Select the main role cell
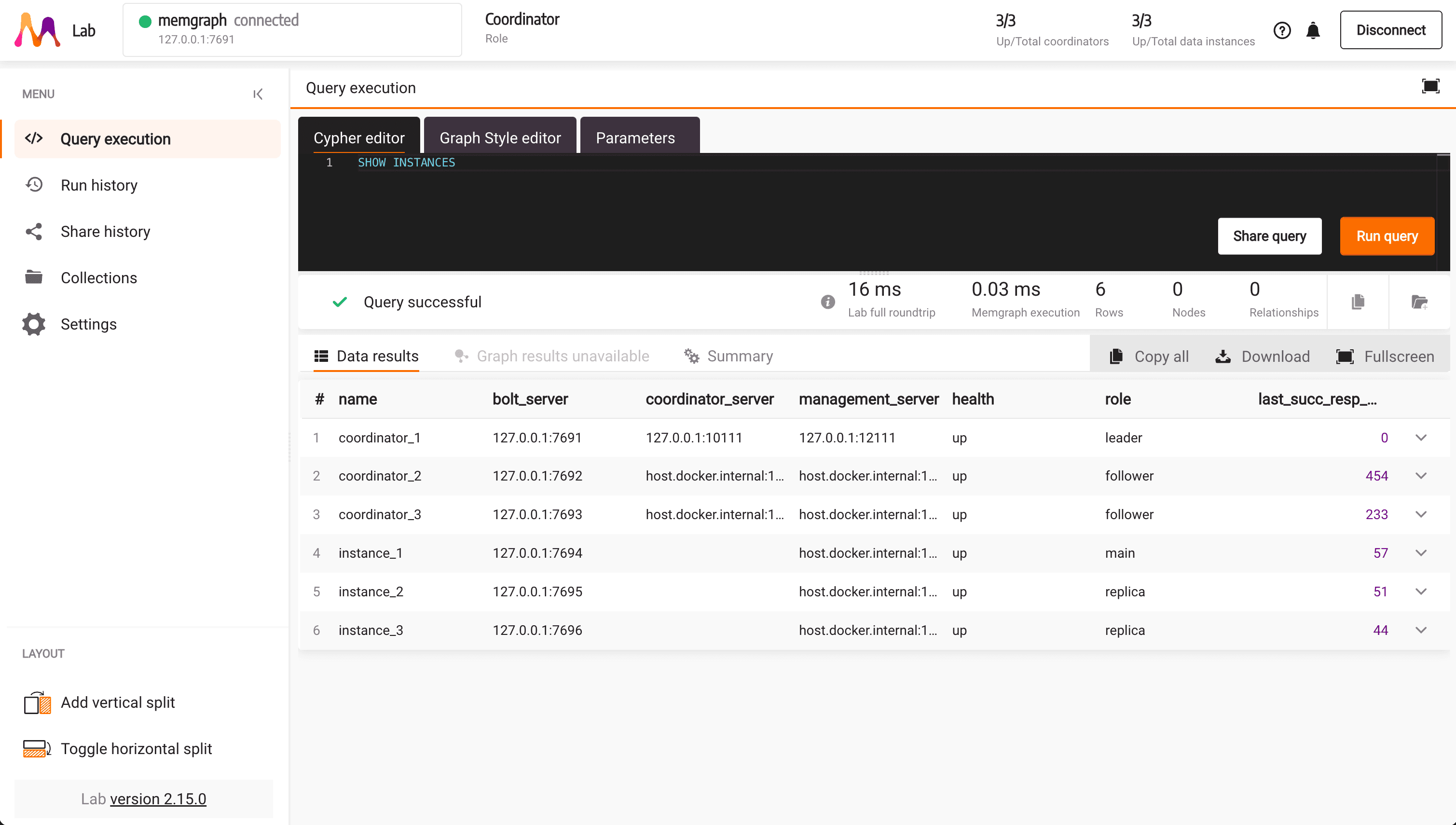The width and height of the screenshot is (1456, 825). point(1119,553)
